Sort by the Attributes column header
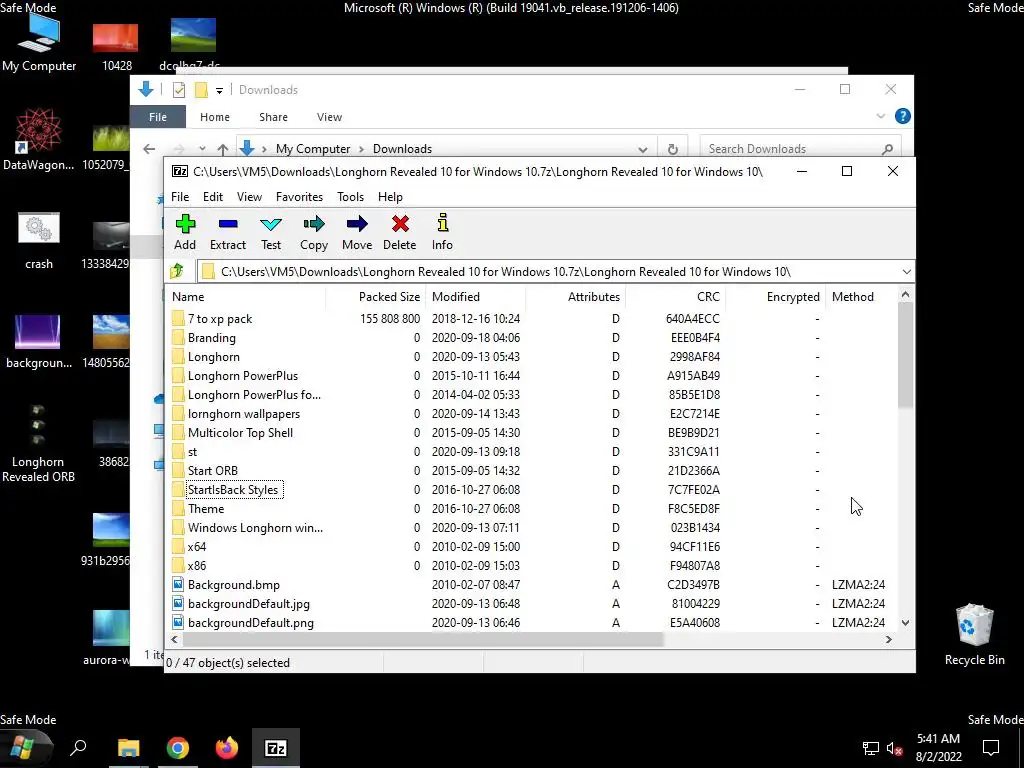Image resolution: width=1024 pixels, height=768 pixels. [x=575, y=296]
